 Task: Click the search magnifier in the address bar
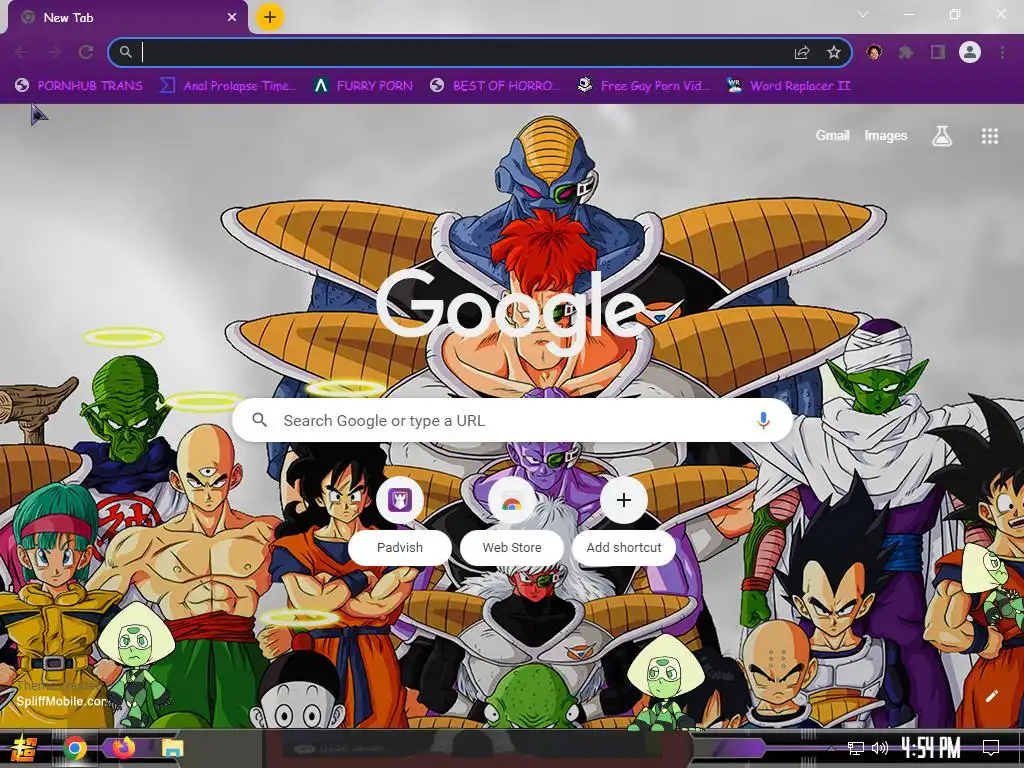click(x=125, y=52)
